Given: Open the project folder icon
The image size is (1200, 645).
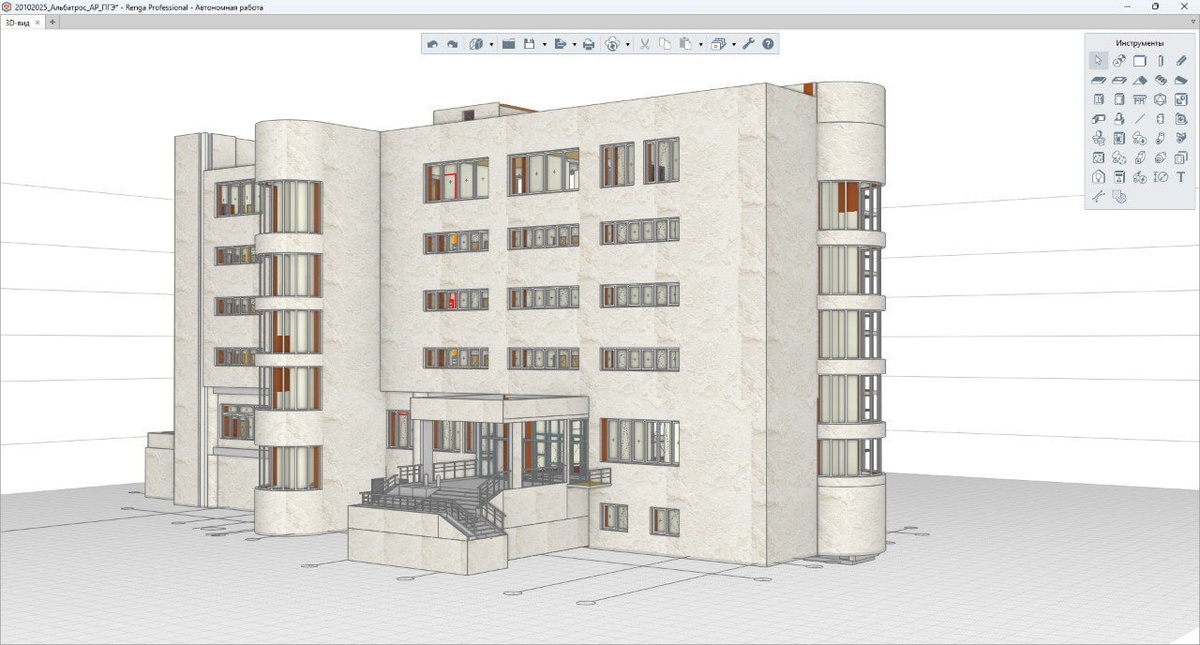Looking at the screenshot, I should tap(508, 44).
